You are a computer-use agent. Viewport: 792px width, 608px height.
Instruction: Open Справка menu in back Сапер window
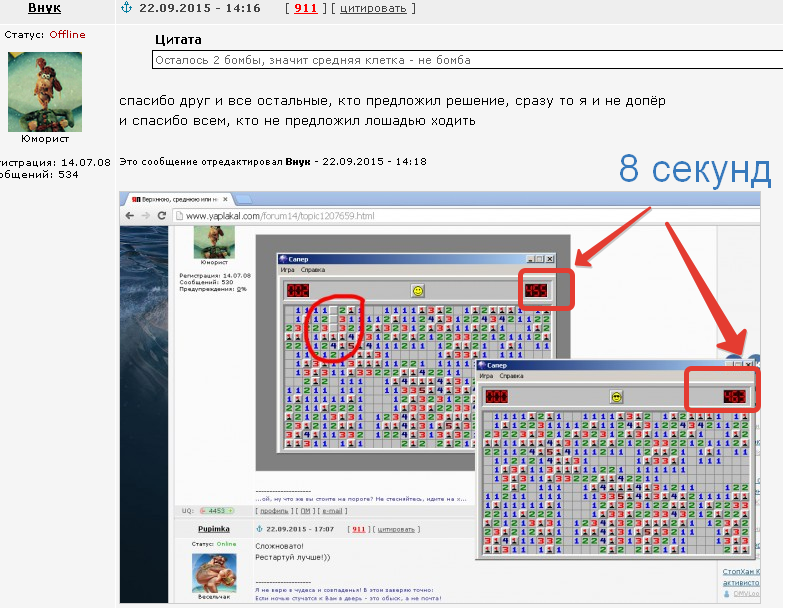[313, 270]
